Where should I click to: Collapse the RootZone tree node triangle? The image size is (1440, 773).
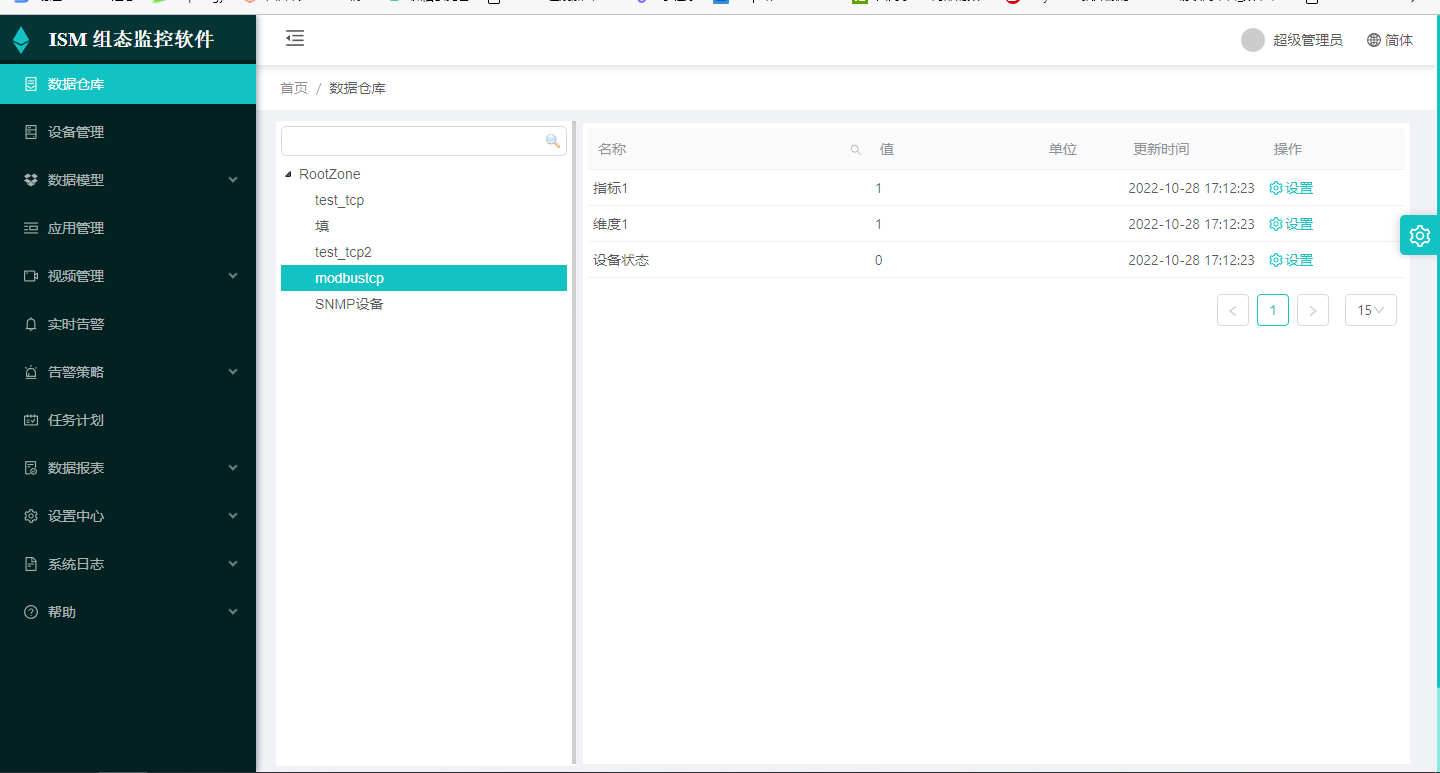[x=289, y=174]
